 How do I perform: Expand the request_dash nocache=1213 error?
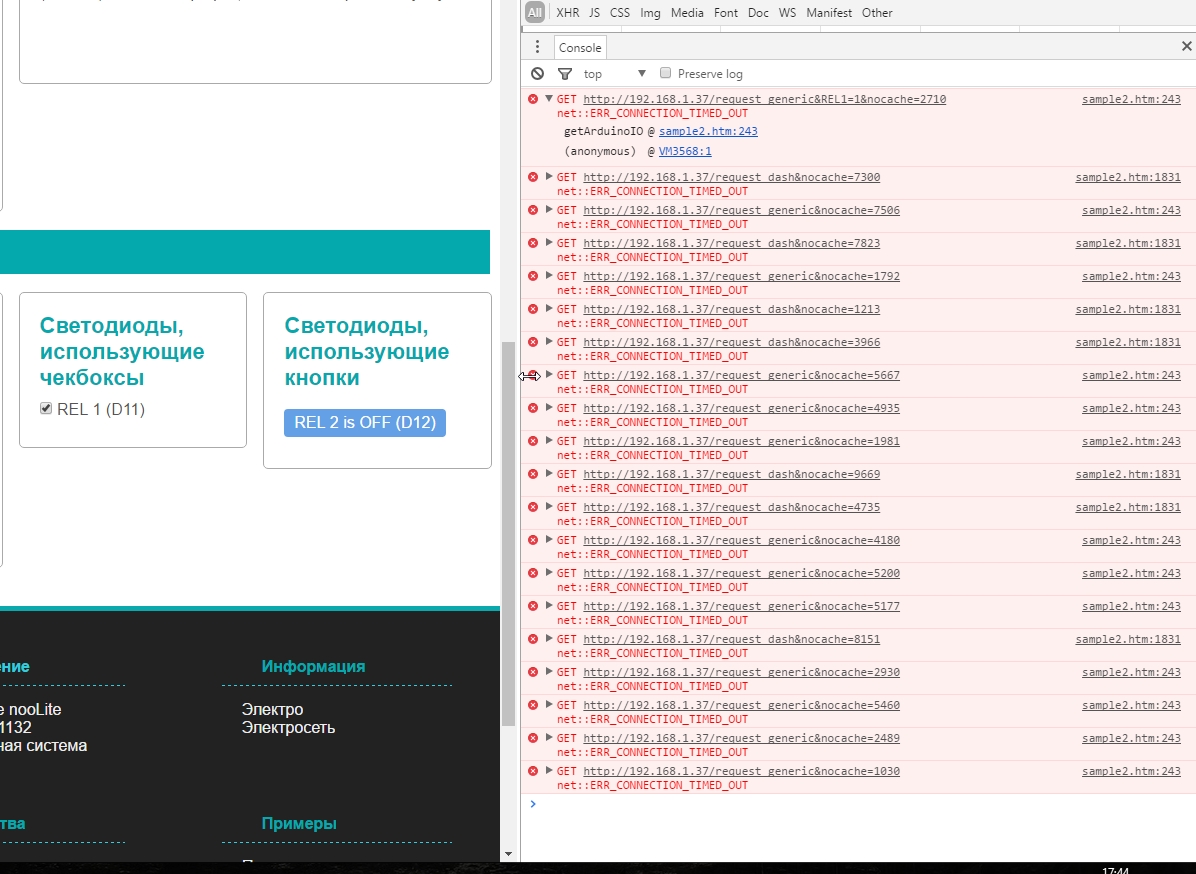(548, 308)
